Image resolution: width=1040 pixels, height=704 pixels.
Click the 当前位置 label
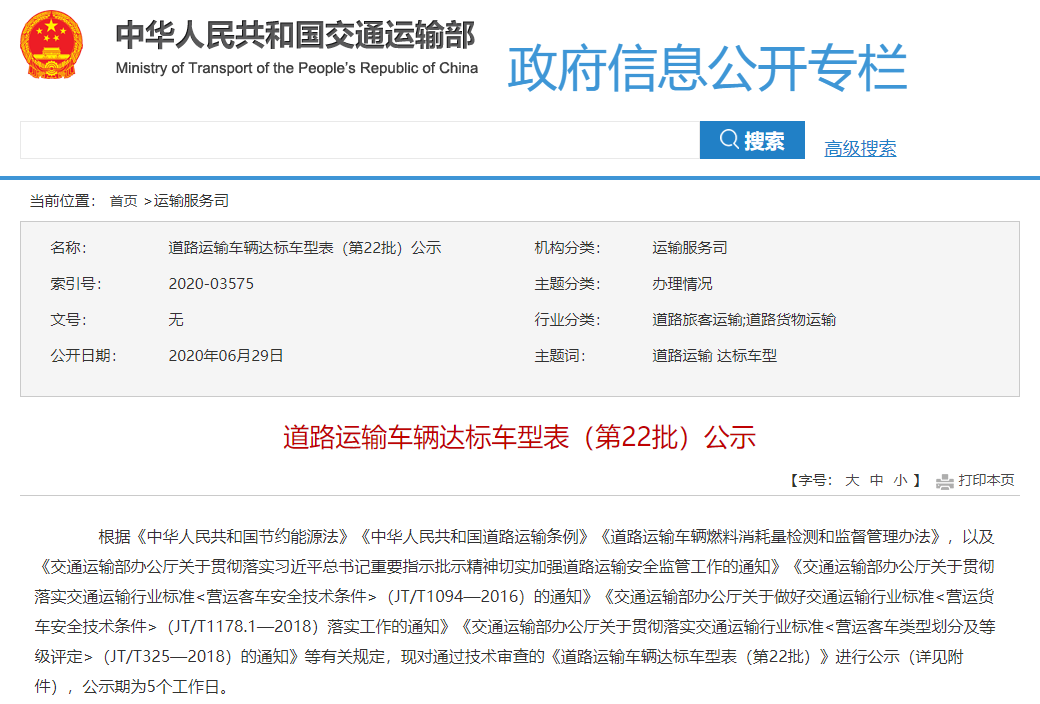62,200
